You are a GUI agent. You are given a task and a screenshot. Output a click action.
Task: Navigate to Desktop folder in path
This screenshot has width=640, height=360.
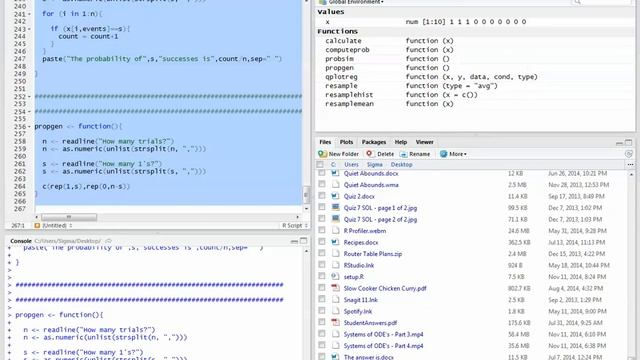pyautogui.click(x=401, y=164)
